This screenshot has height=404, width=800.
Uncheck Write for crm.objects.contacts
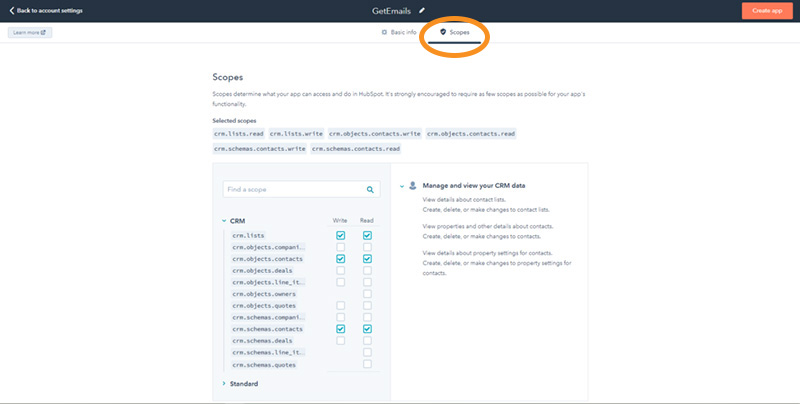[340, 259]
